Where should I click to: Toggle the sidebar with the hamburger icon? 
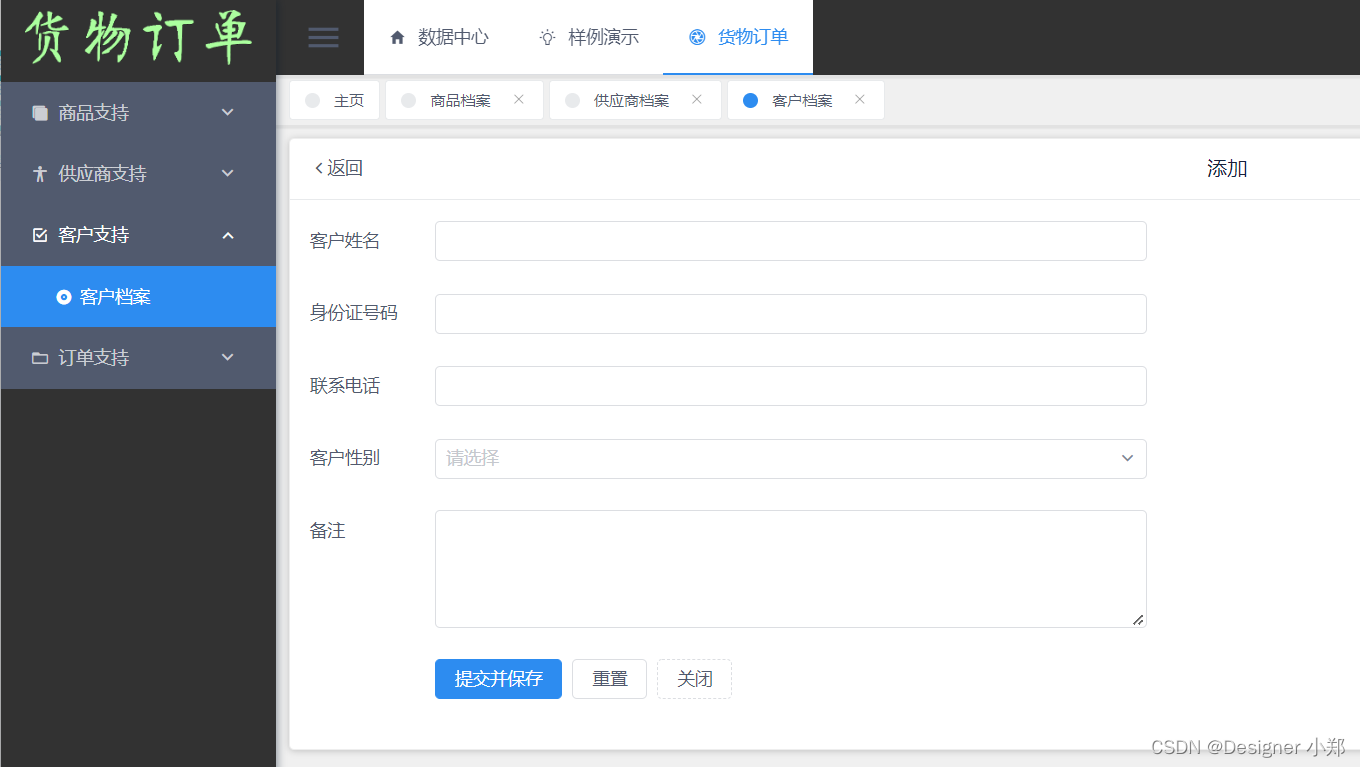tap(323, 38)
